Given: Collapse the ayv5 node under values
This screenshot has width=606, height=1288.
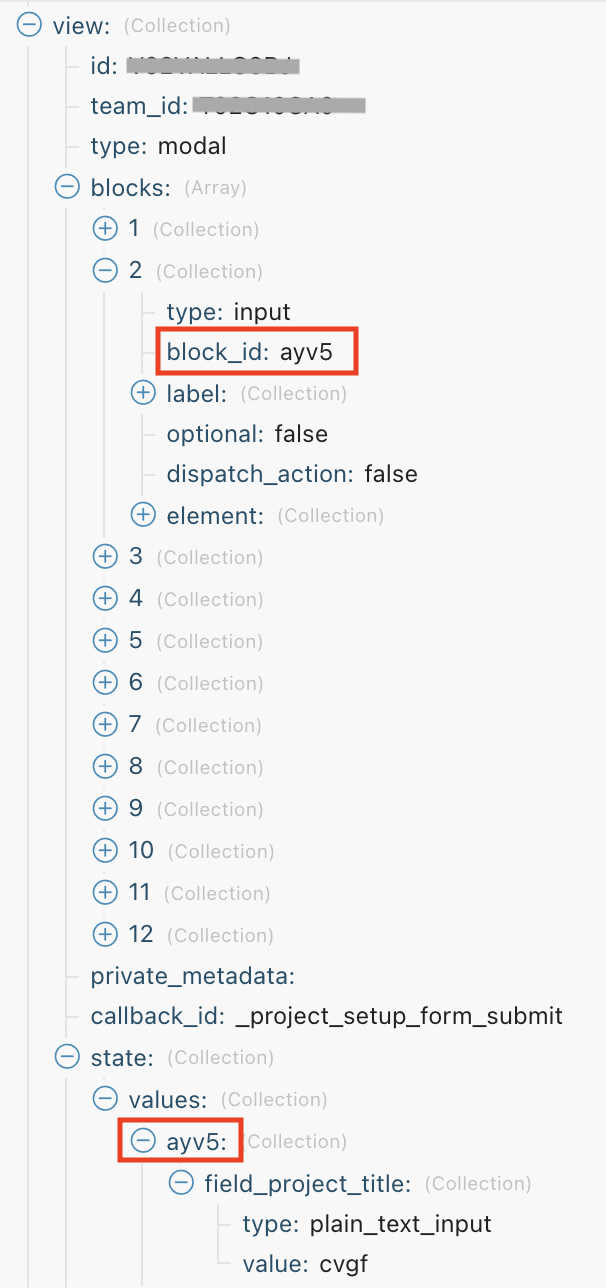Looking at the screenshot, I should [143, 1141].
